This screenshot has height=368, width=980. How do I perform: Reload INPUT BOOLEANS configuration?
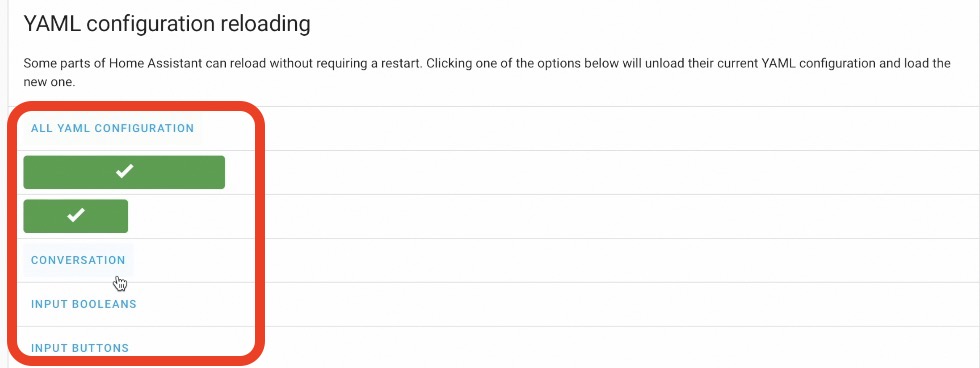(x=84, y=304)
